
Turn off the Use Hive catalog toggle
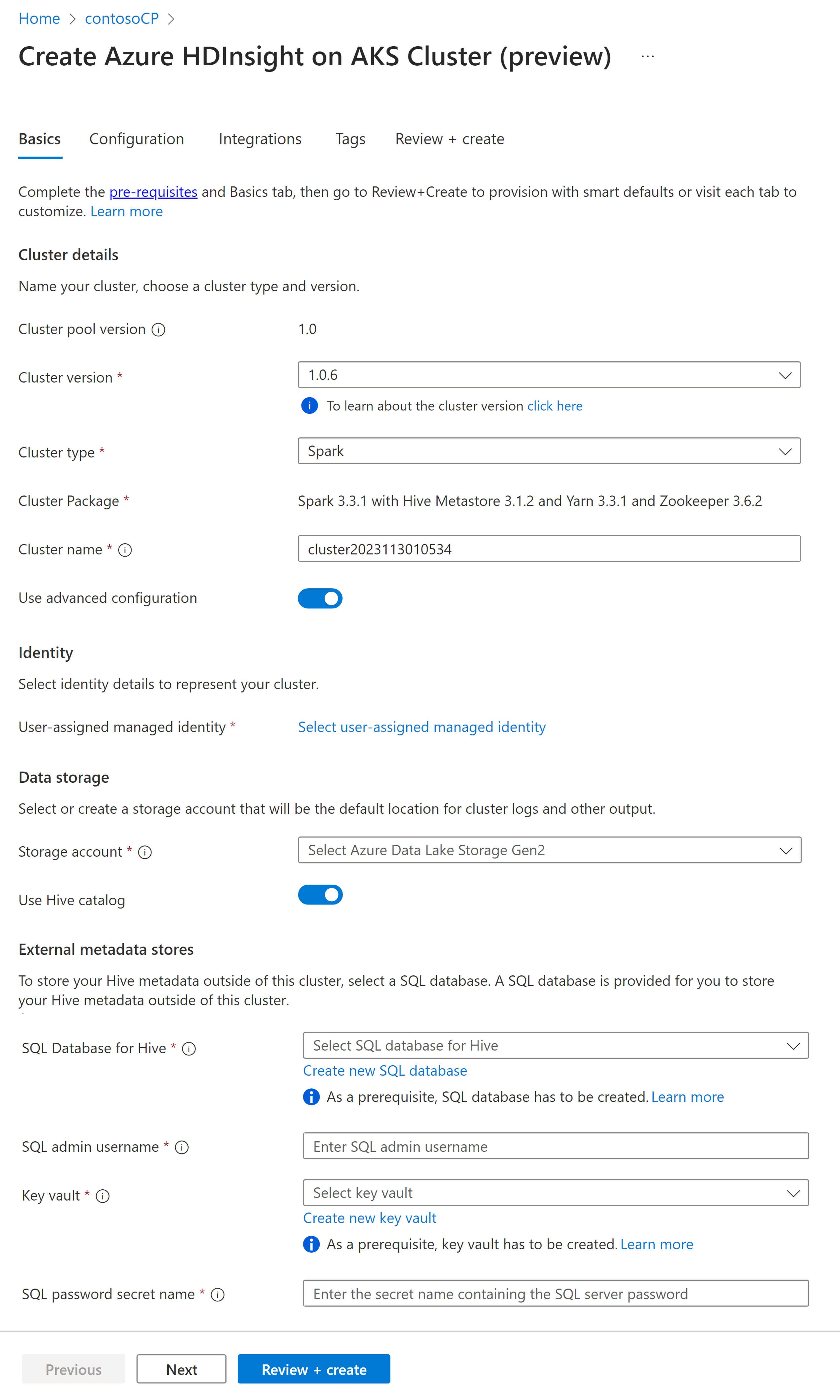coord(320,894)
